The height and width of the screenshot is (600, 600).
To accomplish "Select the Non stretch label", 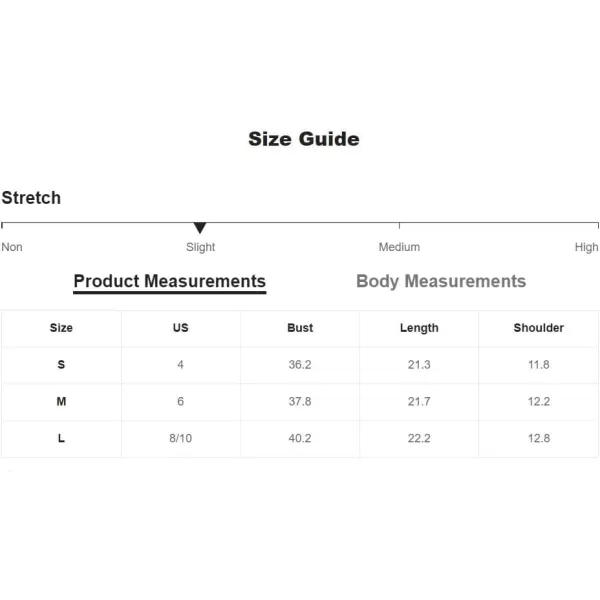I will click(12, 247).
